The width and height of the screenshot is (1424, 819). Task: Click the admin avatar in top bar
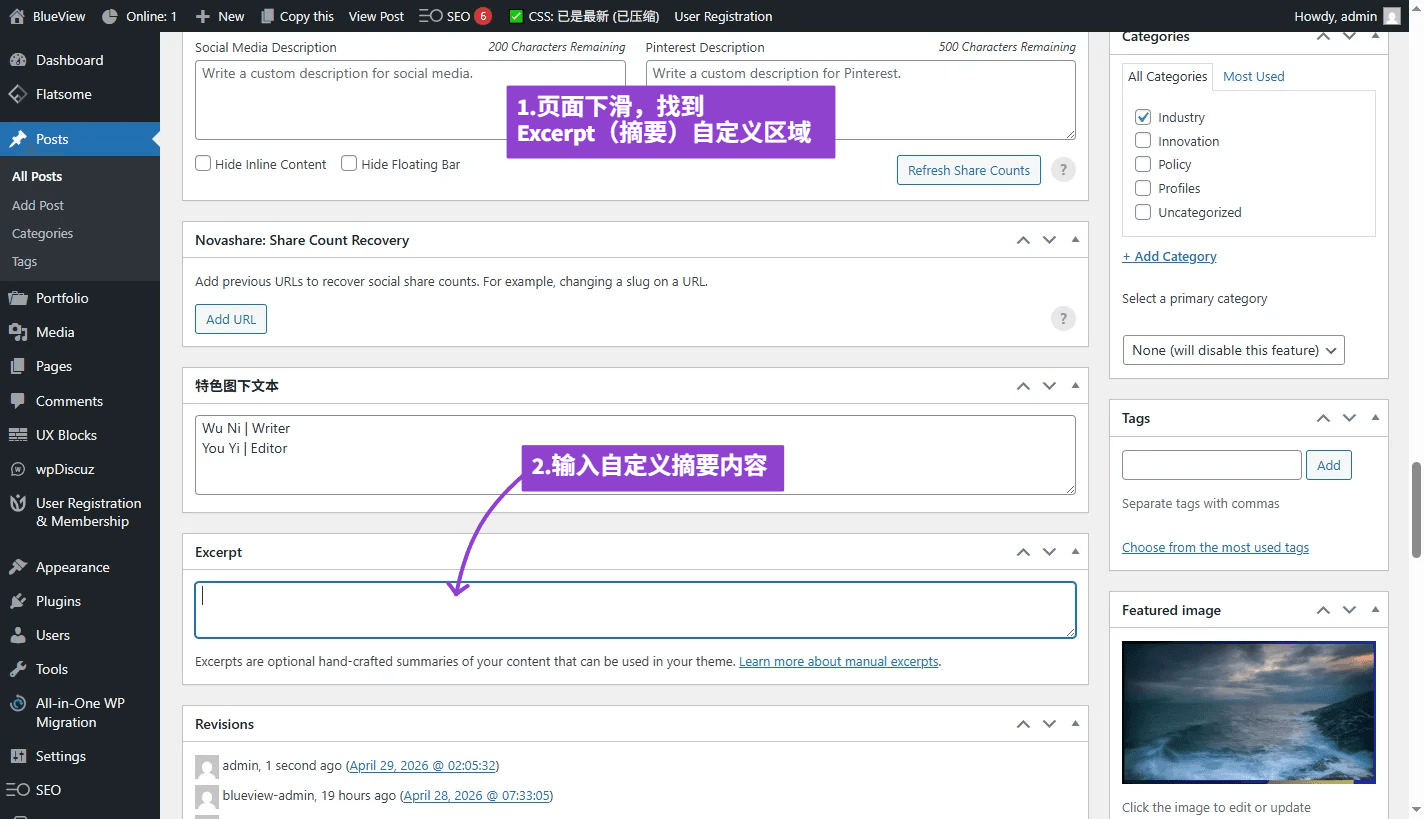(x=1392, y=16)
